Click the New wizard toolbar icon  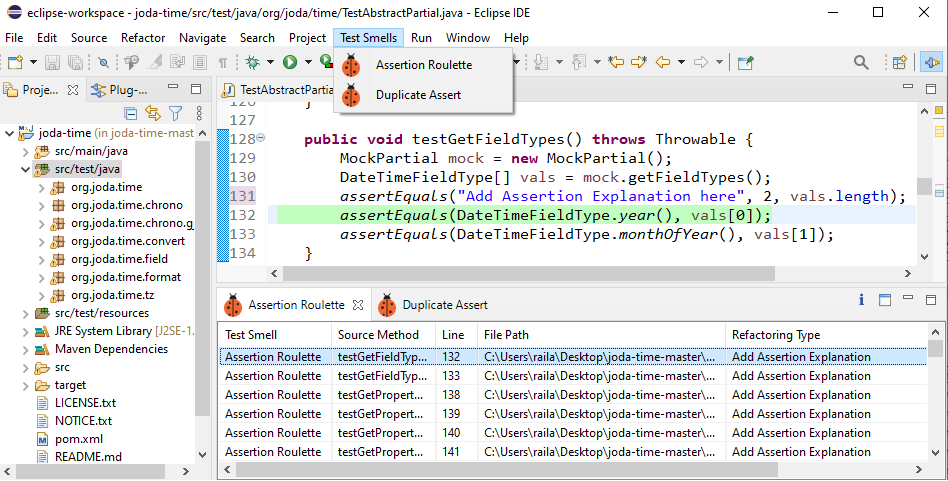coord(16,62)
